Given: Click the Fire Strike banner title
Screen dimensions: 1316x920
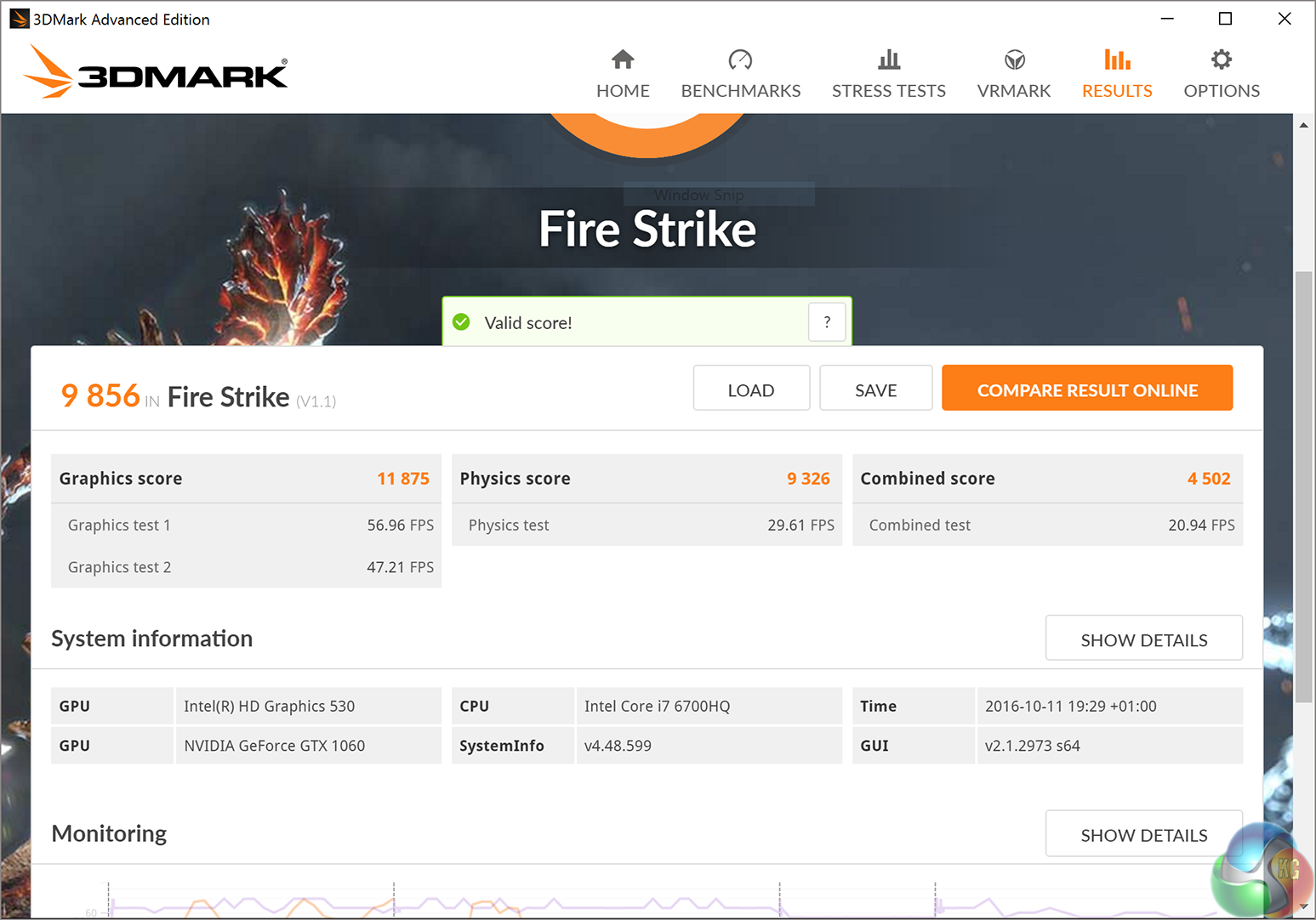Looking at the screenshot, I should click(x=647, y=229).
